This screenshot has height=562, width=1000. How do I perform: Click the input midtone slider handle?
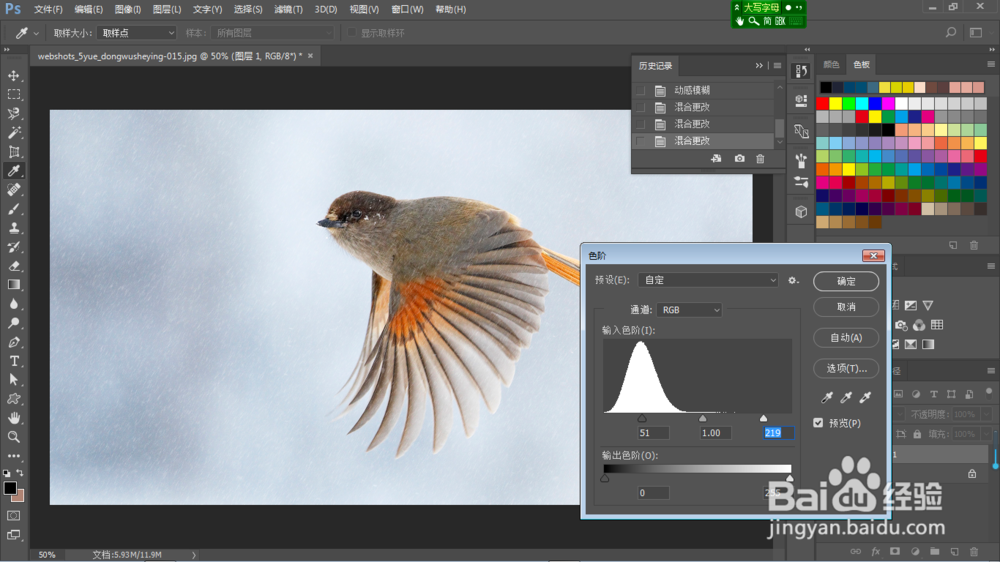click(703, 418)
